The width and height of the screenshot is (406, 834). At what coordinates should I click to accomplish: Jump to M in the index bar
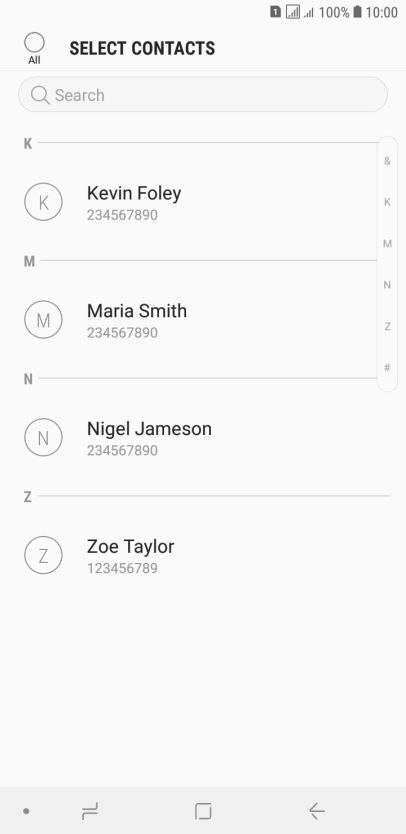click(x=387, y=243)
